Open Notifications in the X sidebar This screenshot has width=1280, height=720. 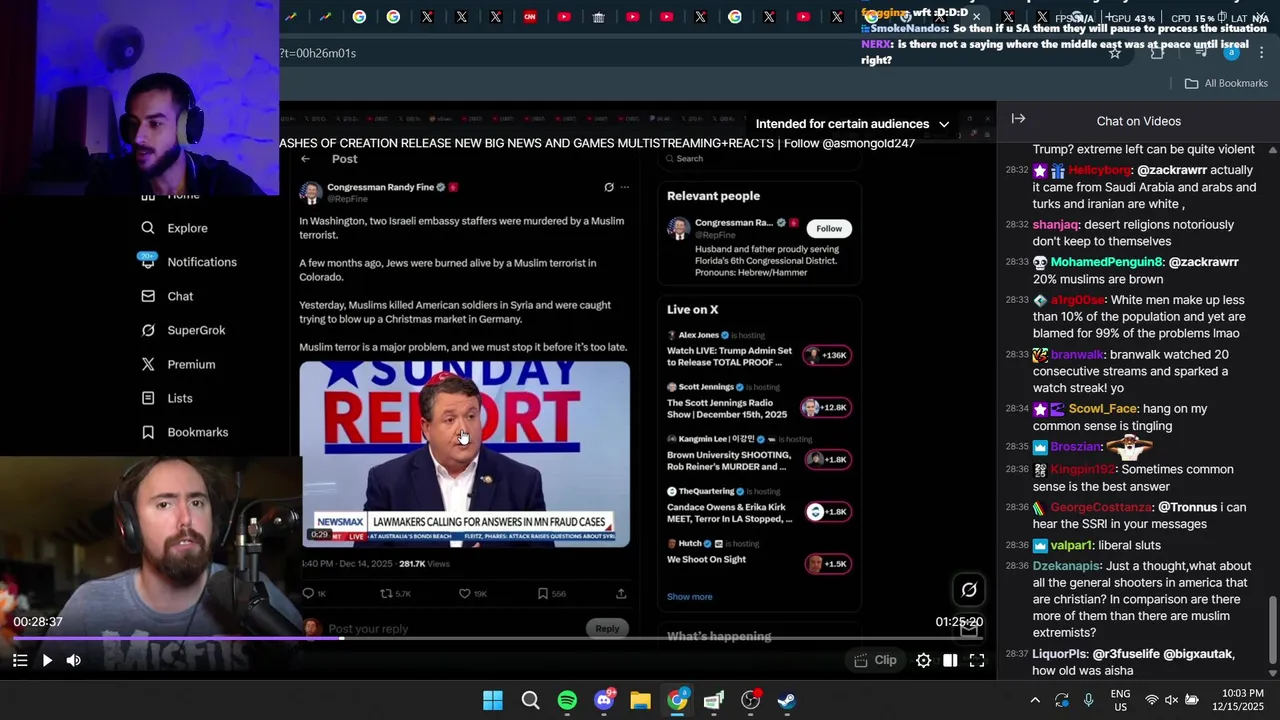188,262
